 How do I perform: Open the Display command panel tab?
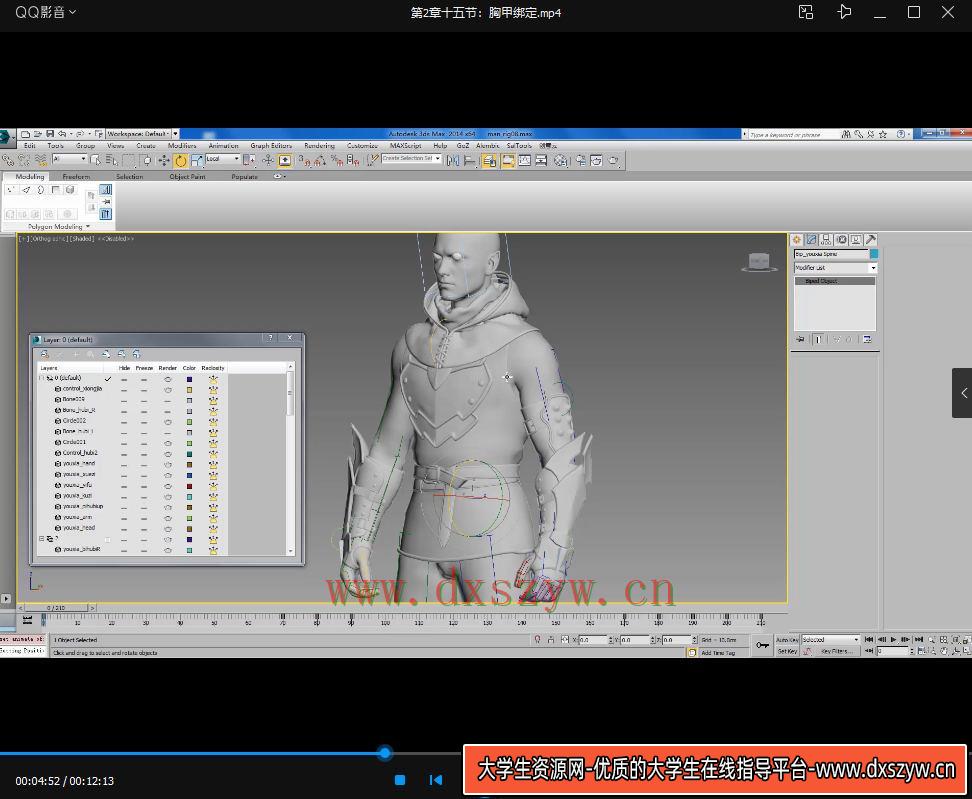[856, 239]
